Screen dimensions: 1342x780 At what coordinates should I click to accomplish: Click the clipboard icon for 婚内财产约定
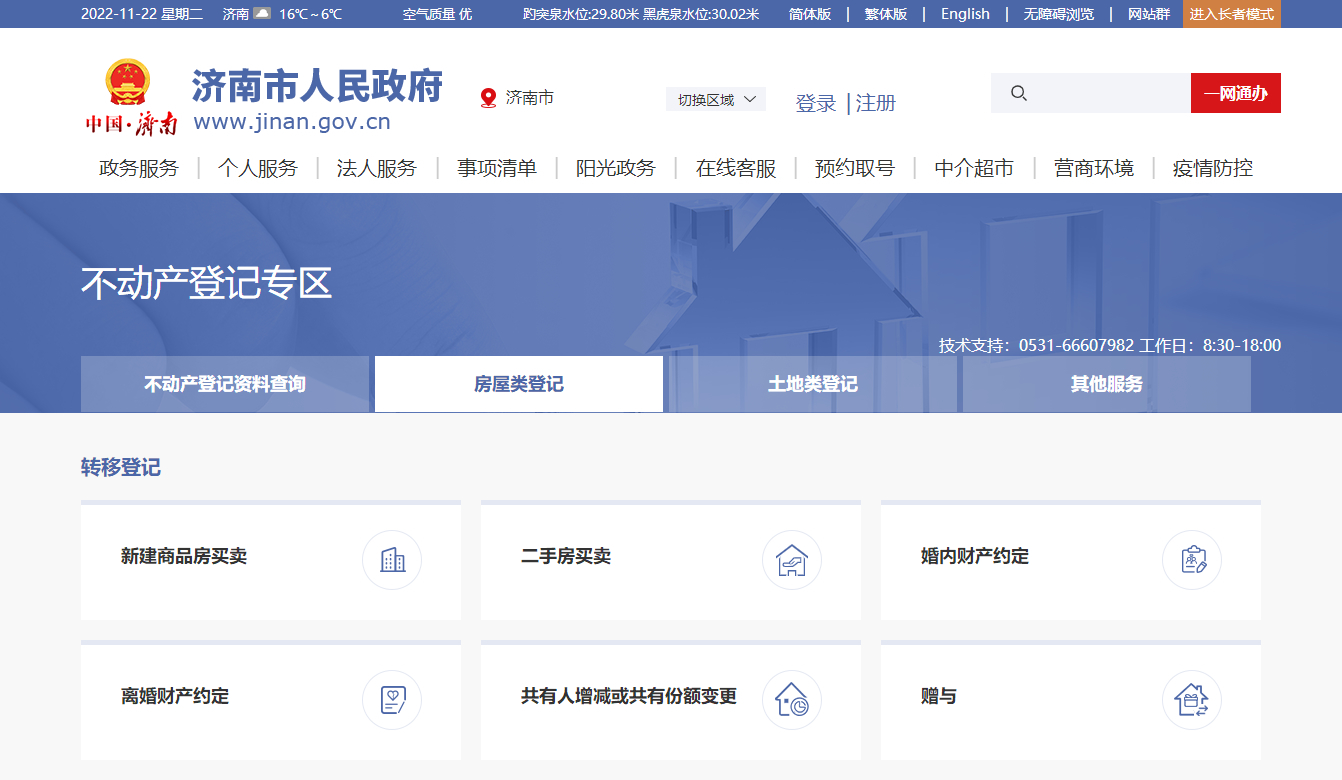click(1192, 560)
